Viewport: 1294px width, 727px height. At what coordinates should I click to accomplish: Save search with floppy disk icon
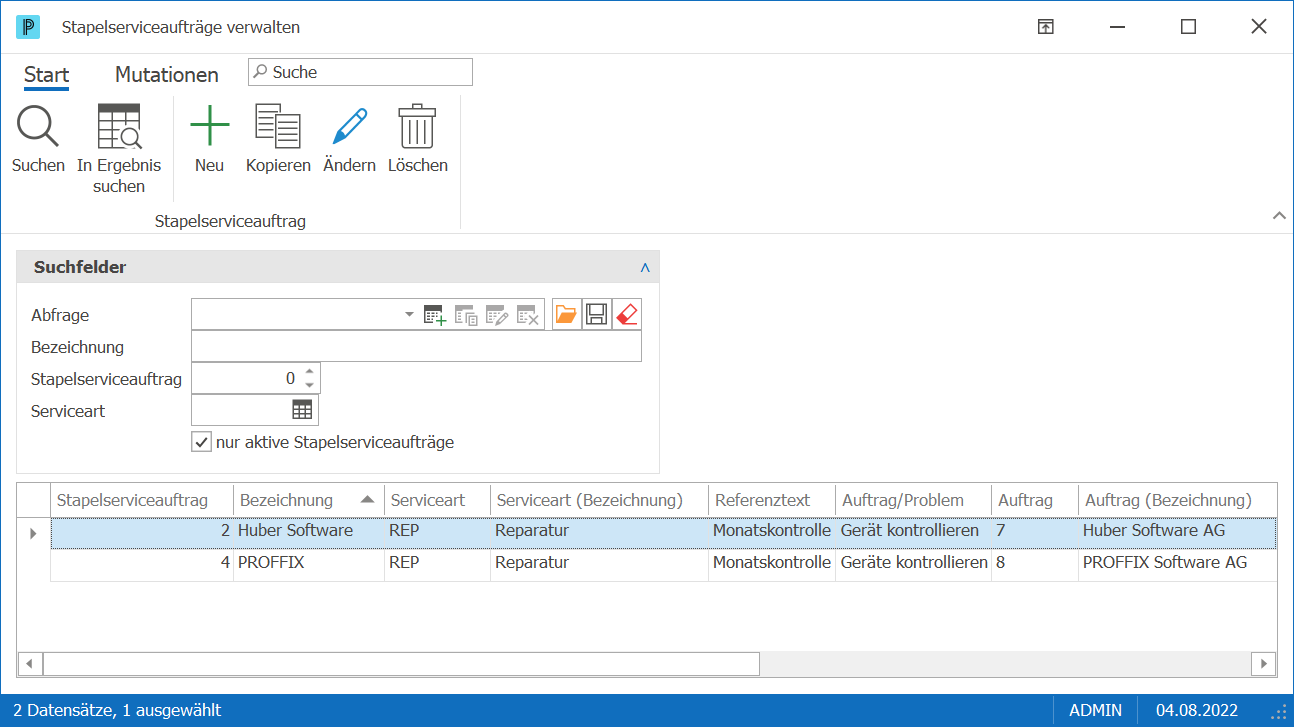[x=596, y=315]
